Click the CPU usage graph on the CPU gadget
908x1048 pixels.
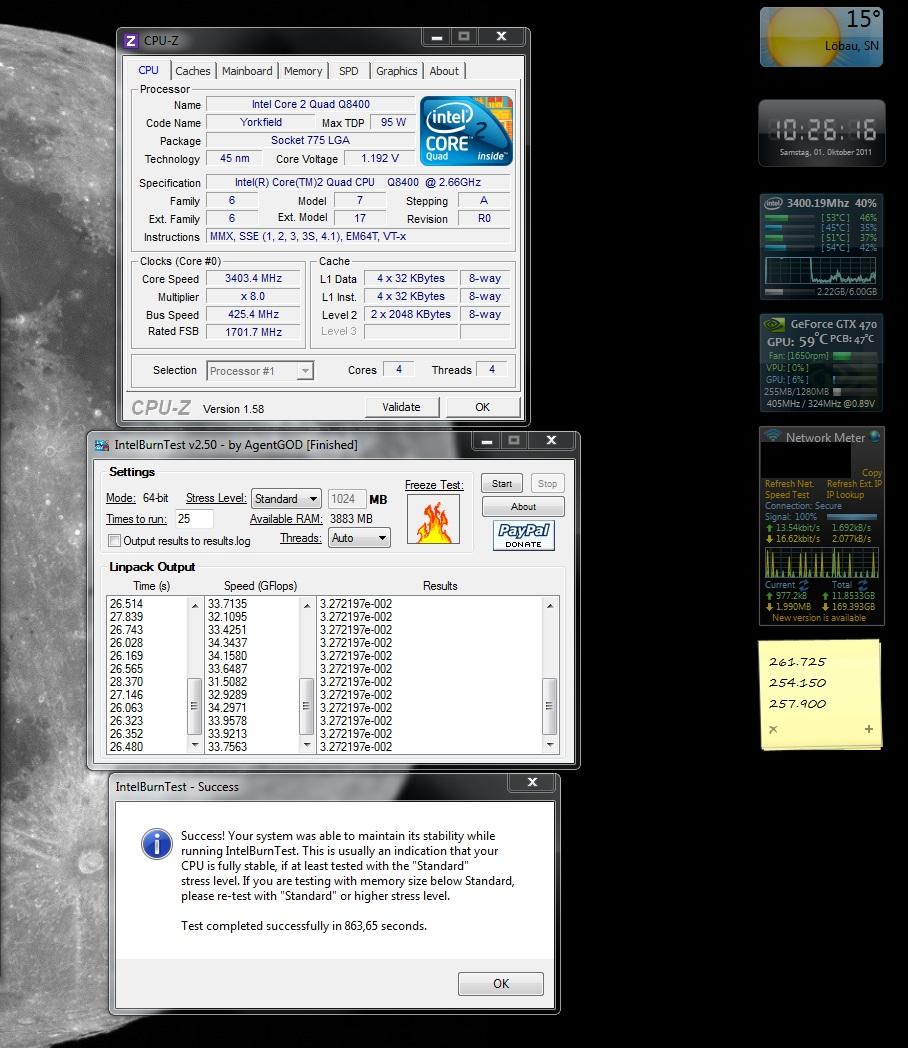pos(820,271)
